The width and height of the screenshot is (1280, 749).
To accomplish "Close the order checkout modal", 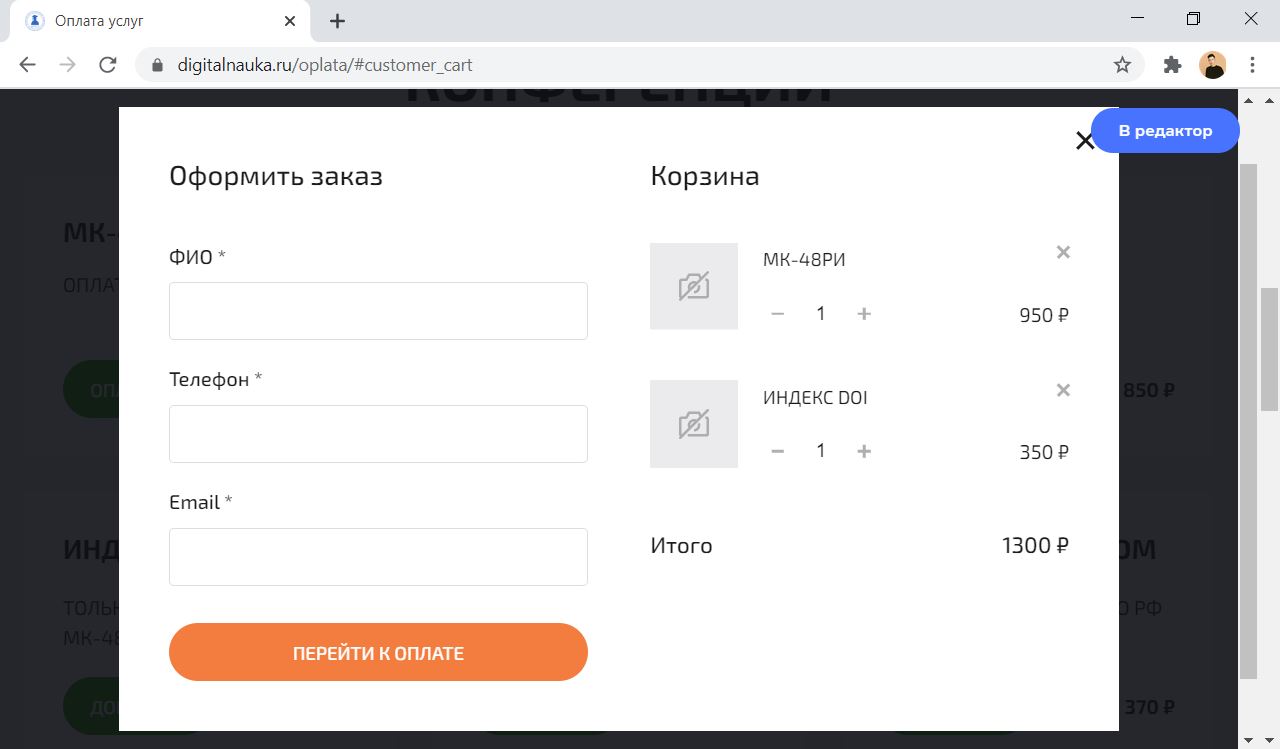I will pos(1084,141).
